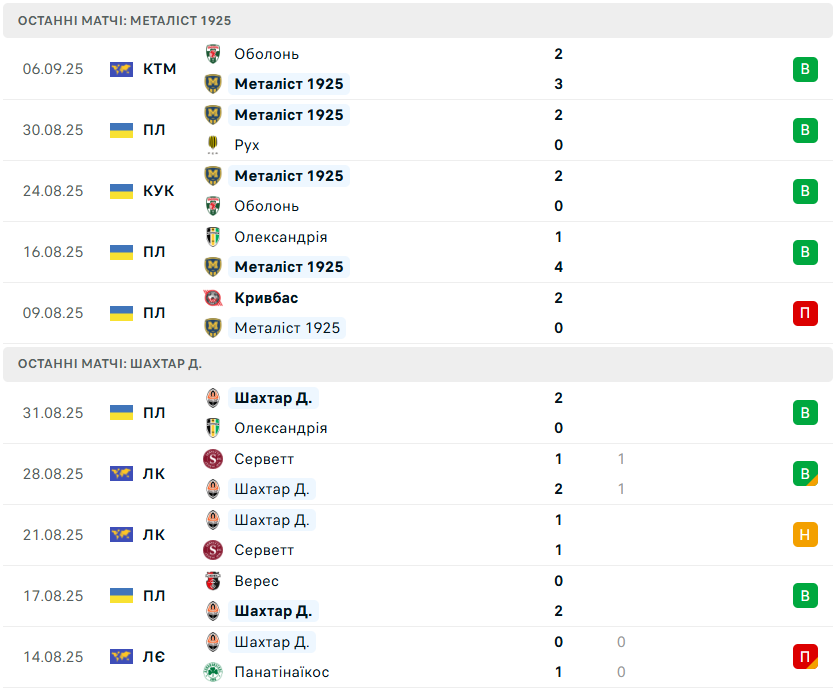The image size is (837, 691).
Task: Click the Veres club logo
Action: tap(212, 581)
